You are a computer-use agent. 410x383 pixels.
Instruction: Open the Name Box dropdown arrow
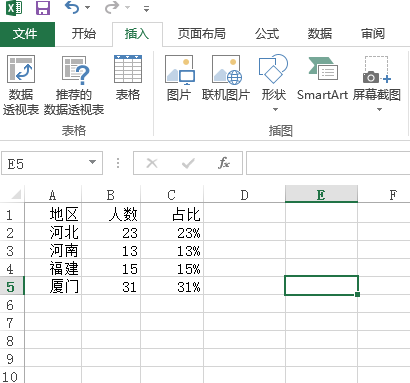92,162
